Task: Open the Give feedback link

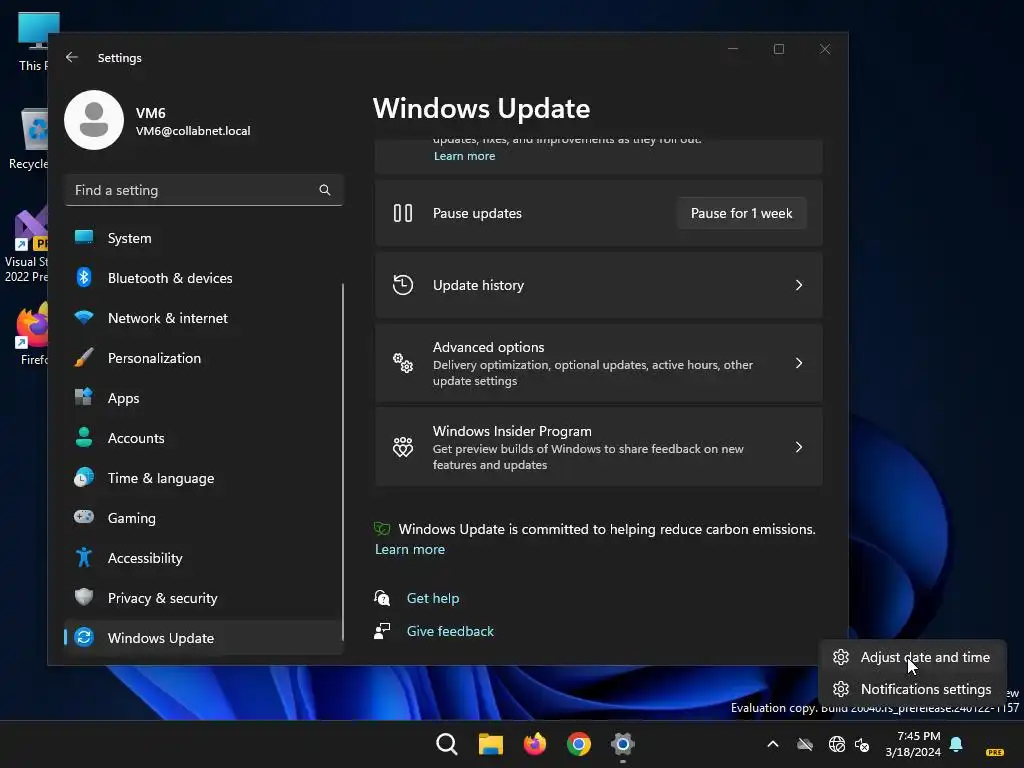Action: coord(450,632)
